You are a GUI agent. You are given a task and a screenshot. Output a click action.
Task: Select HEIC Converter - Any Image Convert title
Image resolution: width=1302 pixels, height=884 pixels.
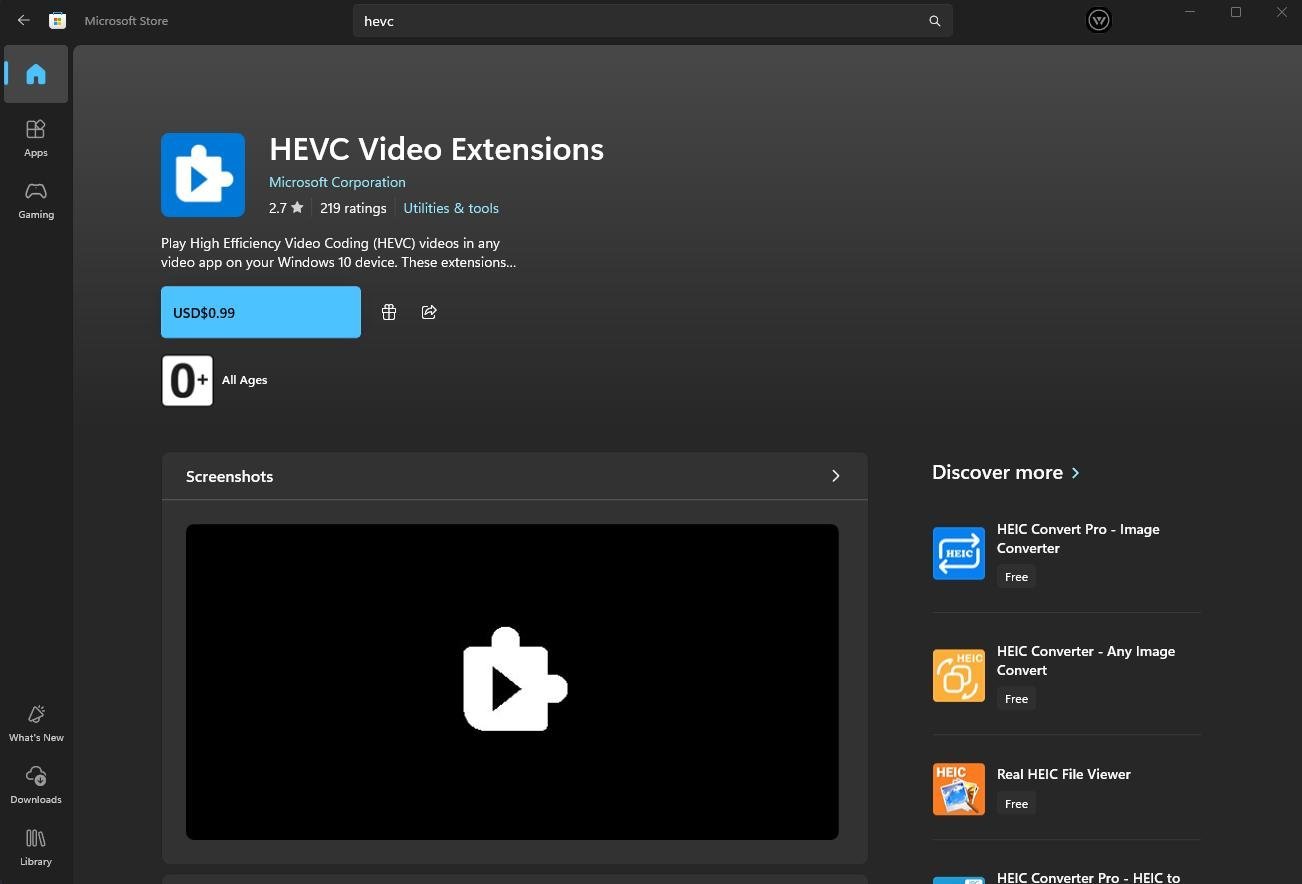point(1086,661)
